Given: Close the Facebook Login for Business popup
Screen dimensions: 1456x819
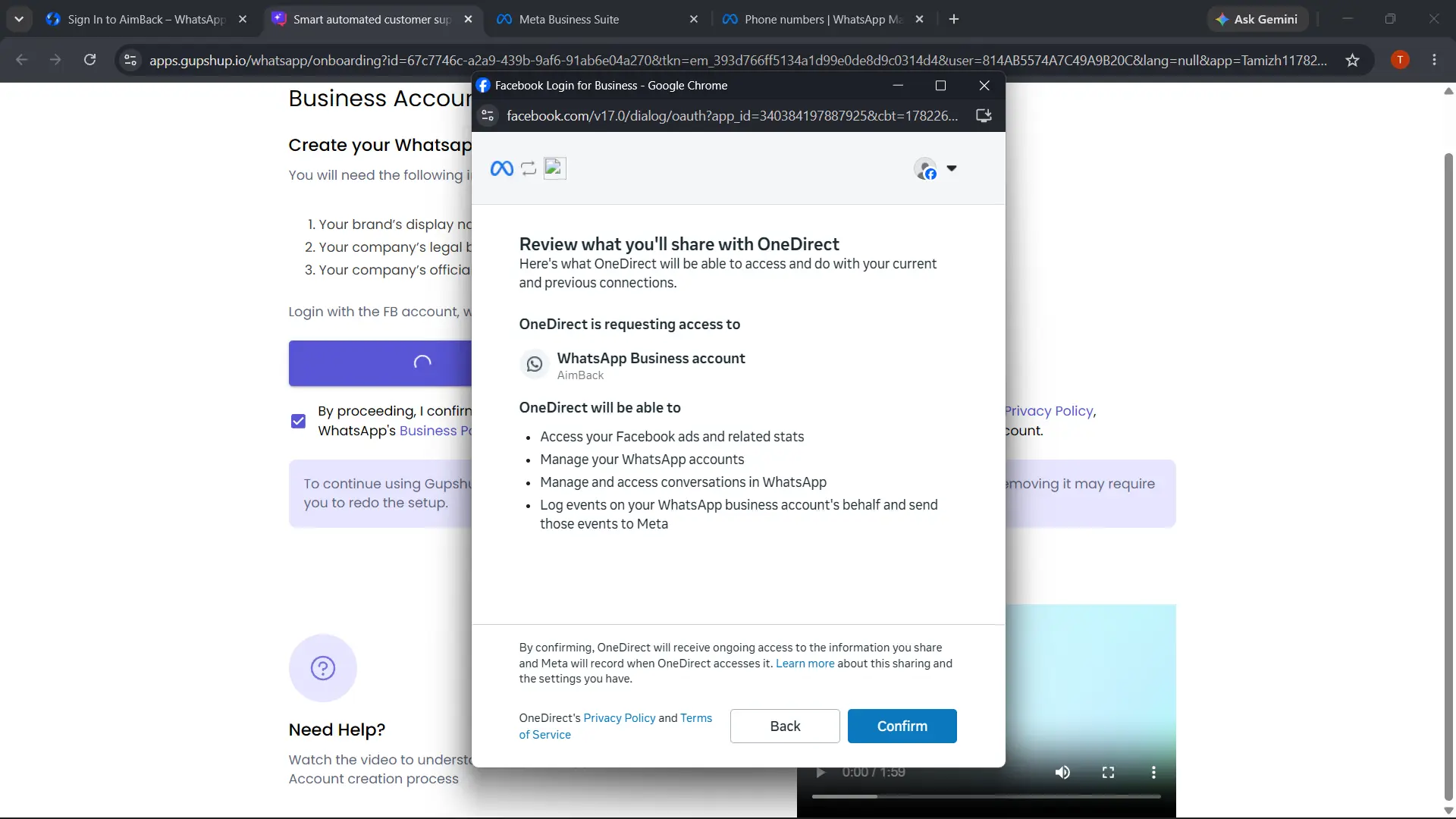Looking at the screenshot, I should tap(984, 86).
